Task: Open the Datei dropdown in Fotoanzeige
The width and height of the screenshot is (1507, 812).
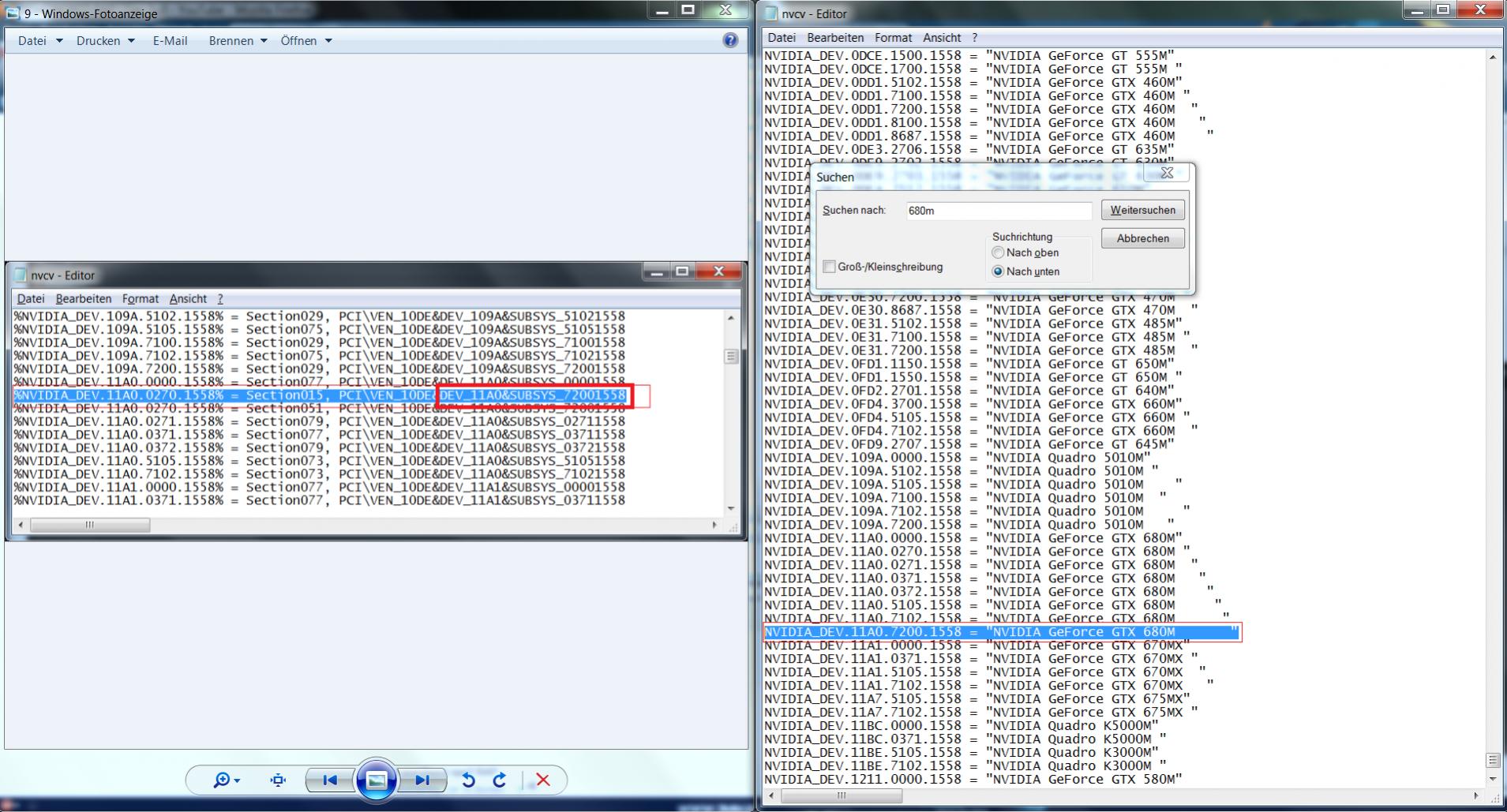Action: click(40, 40)
